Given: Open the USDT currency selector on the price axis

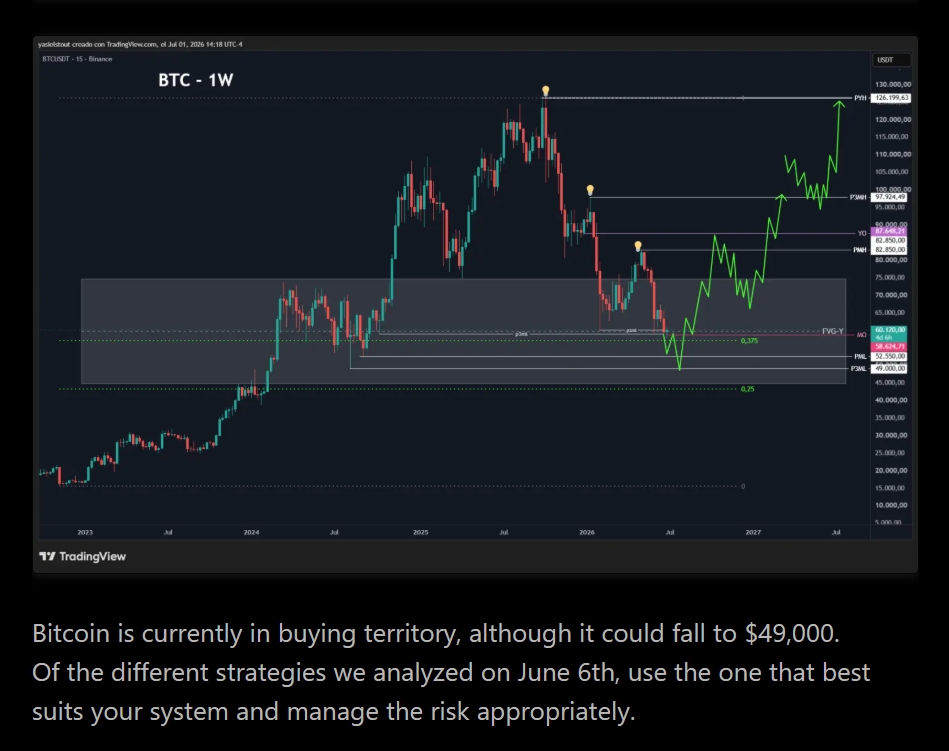Looking at the screenshot, I should (x=890, y=60).
